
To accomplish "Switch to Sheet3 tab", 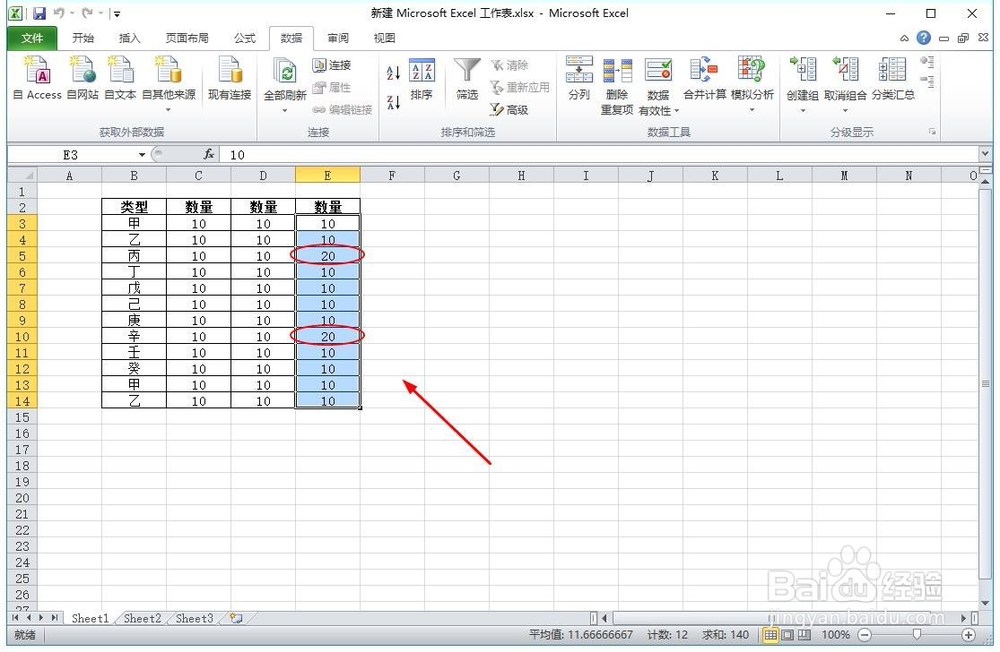I will tap(195, 618).
